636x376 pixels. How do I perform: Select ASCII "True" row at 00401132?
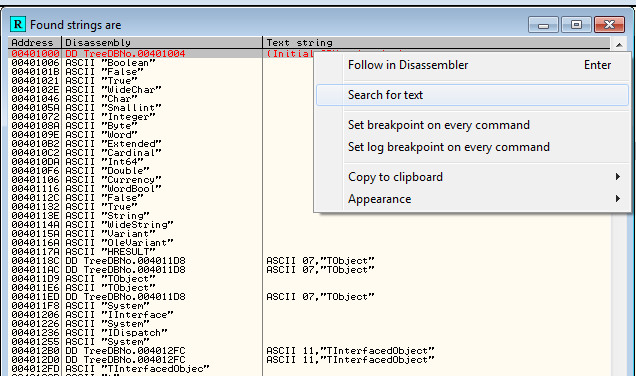161,206
